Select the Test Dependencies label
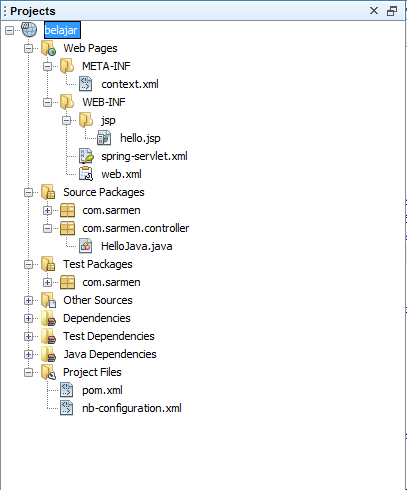Screen dimensions: 407x490 coord(109,336)
